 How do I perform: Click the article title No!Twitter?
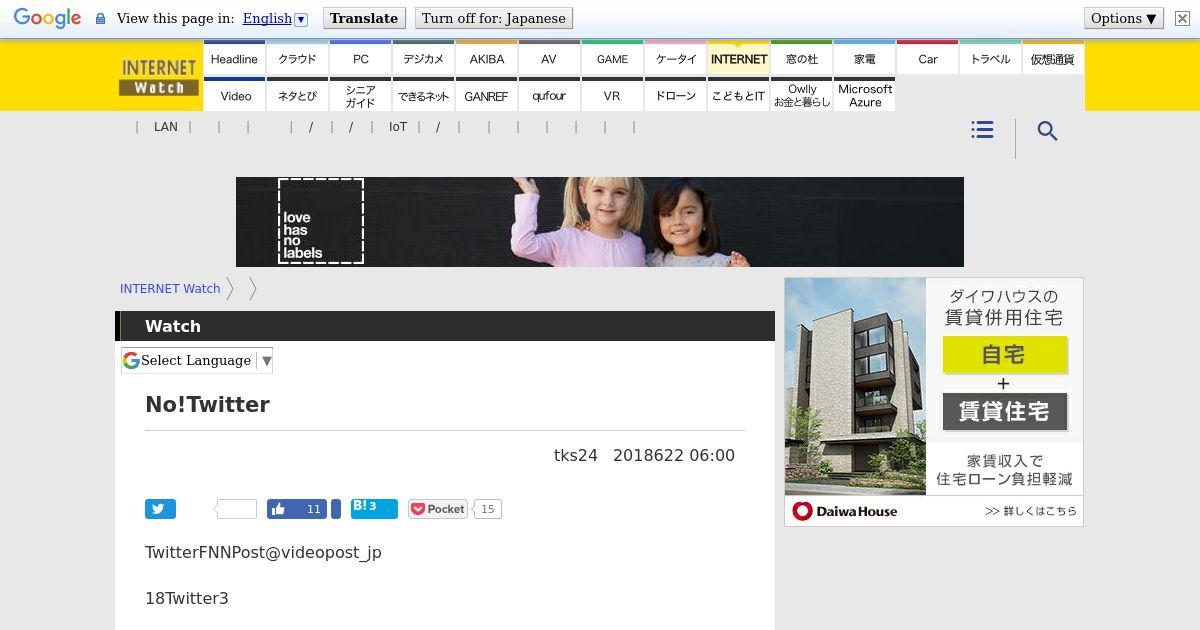click(x=207, y=404)
